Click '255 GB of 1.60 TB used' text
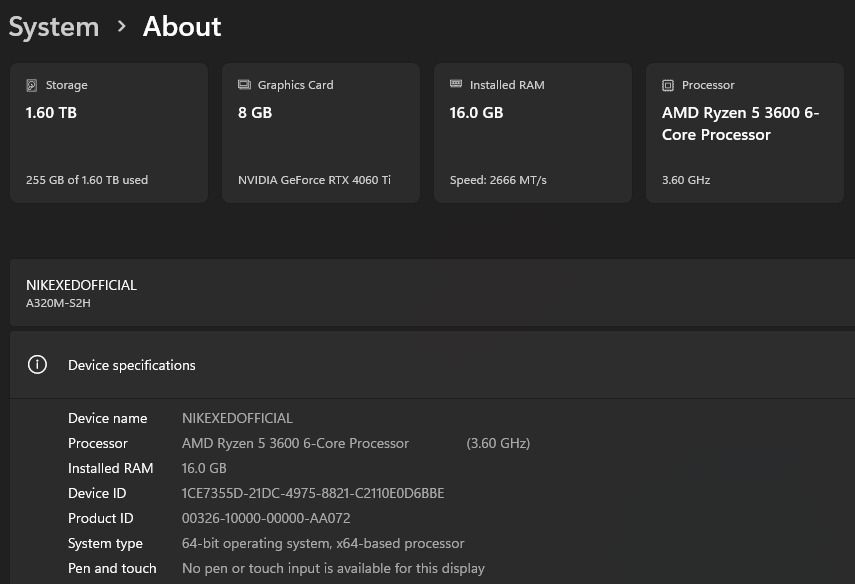The height and width of the screenshot is (584, 855). click(87, 180)
